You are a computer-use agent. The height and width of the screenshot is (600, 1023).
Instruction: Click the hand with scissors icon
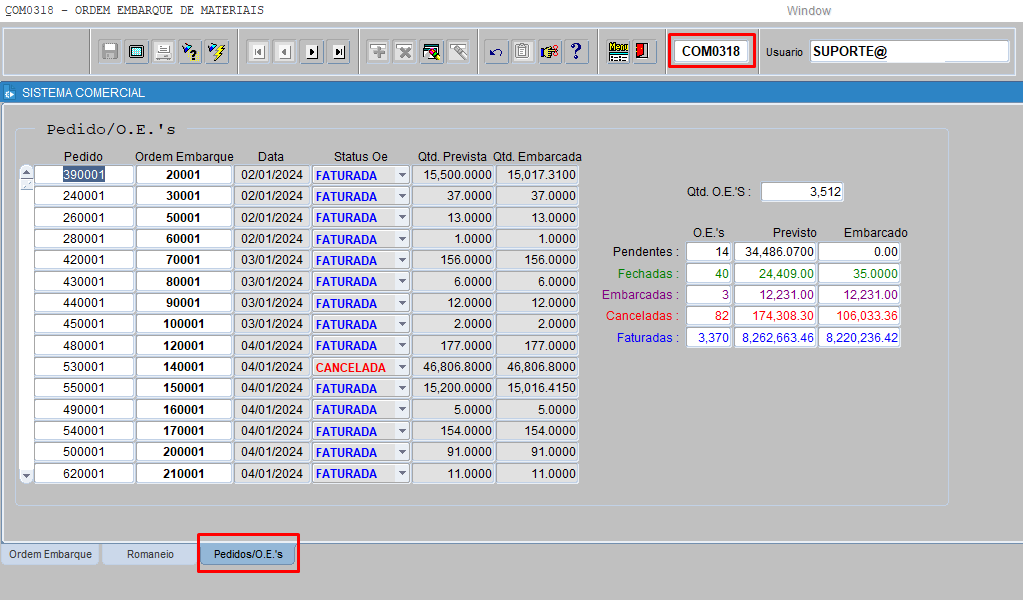pyautogui.click(x=549, y=52)
